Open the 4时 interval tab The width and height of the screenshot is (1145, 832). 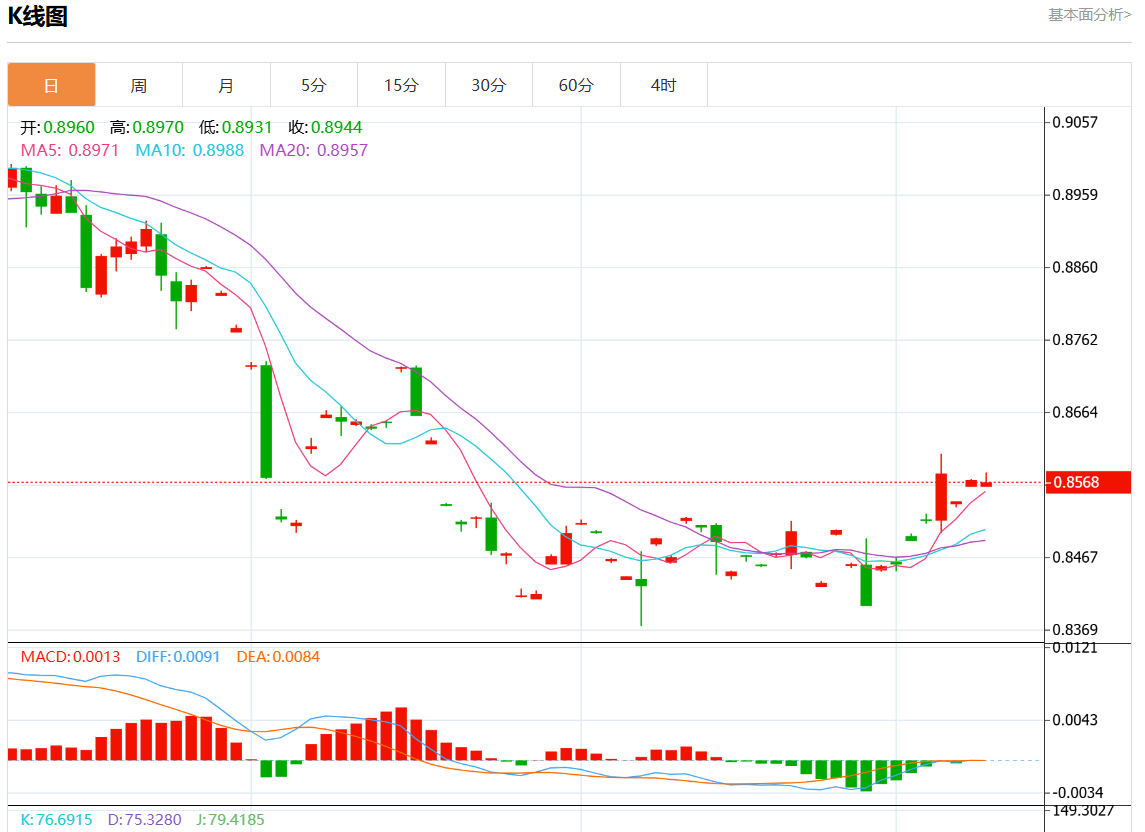click(x=664, y=85)
